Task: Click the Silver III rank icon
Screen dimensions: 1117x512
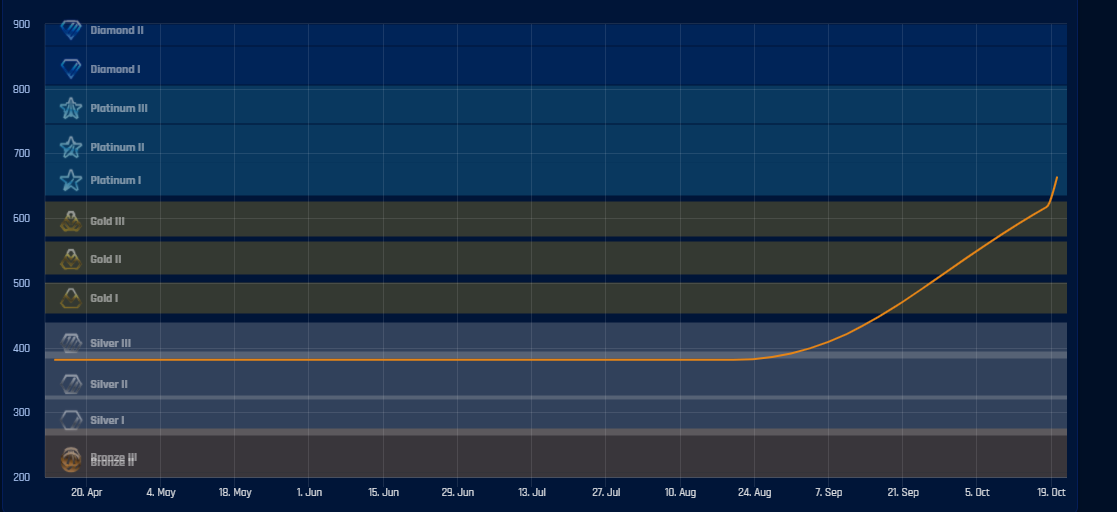Action: pos(71,343)
